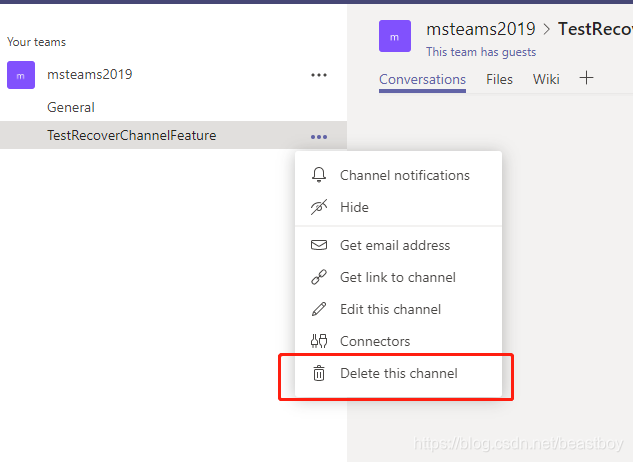Click msteams2019 in the header breadcrumb
This screenshot has width=633, height=462.
pos(481,29)
